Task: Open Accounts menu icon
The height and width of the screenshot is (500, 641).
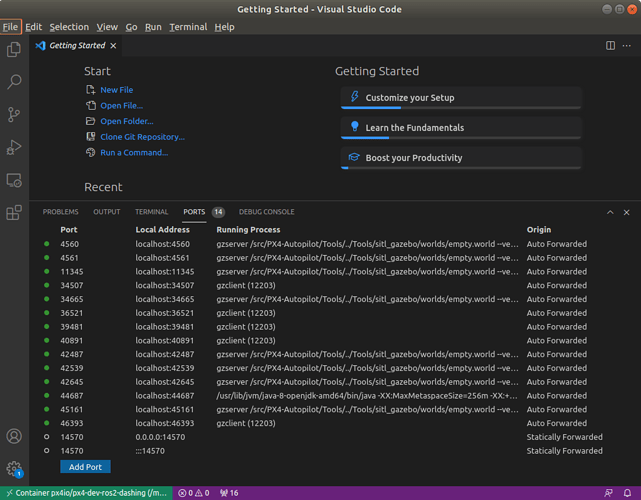Action: pyautogui.click(x=14, y=436)
